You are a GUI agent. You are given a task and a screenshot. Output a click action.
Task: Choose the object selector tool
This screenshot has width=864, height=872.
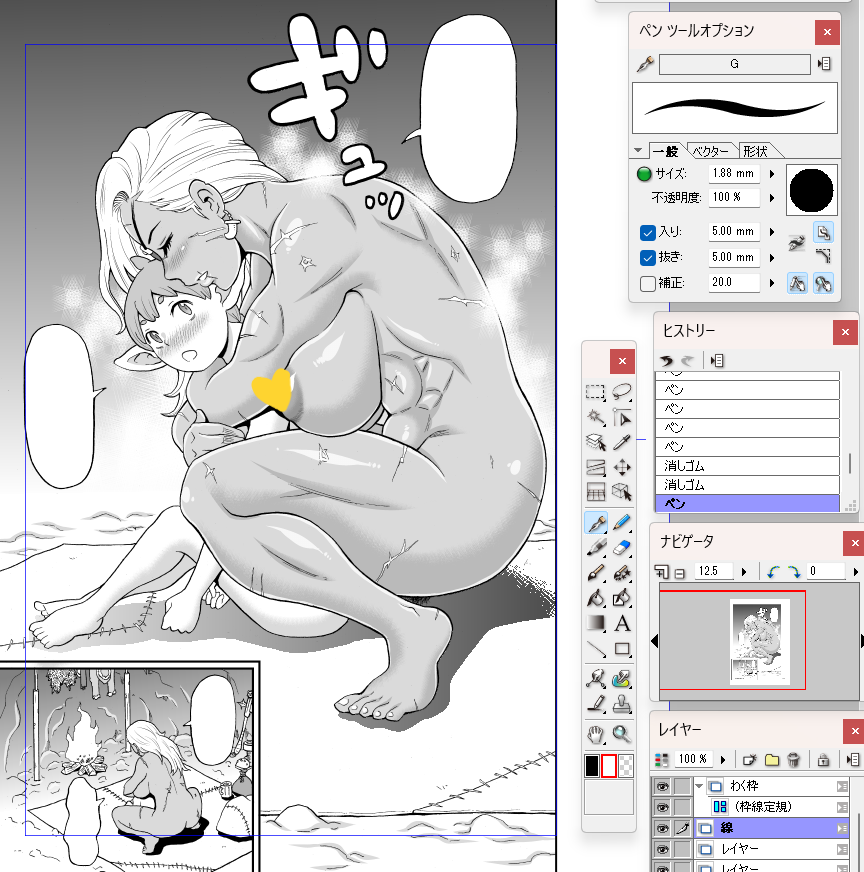(x=622, y=417)
